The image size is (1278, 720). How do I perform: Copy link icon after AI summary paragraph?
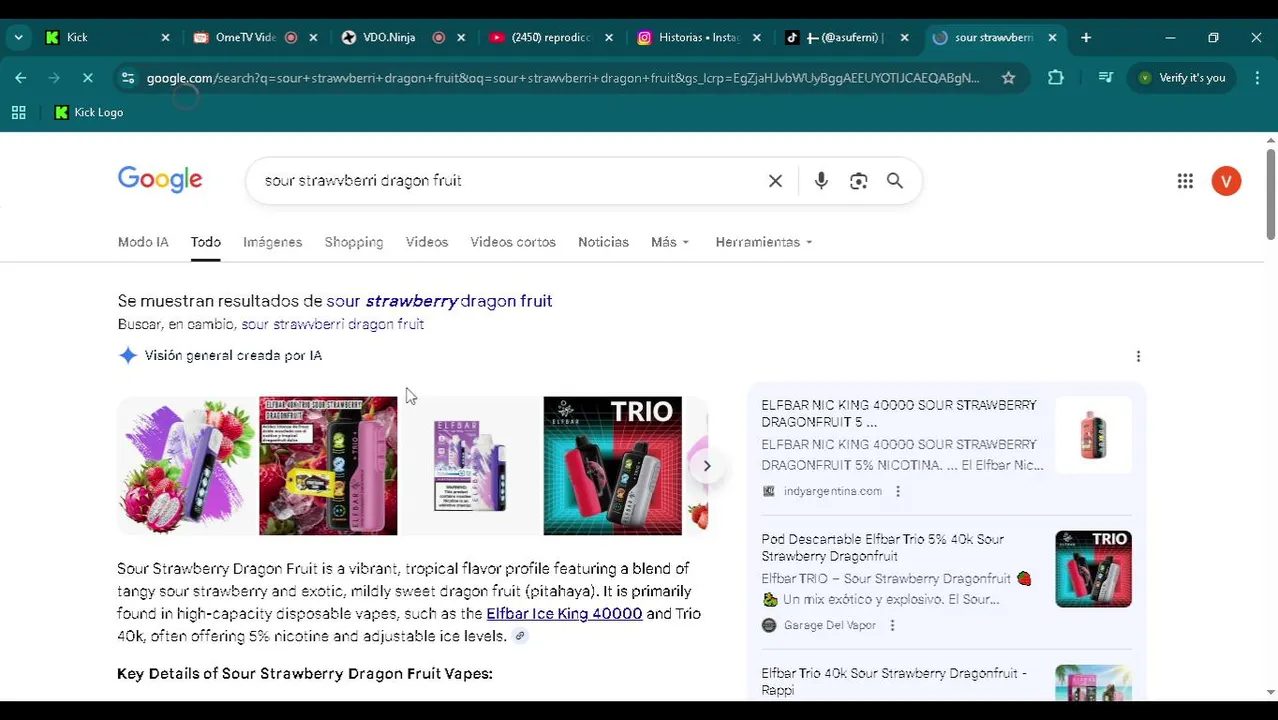(519, 636)
